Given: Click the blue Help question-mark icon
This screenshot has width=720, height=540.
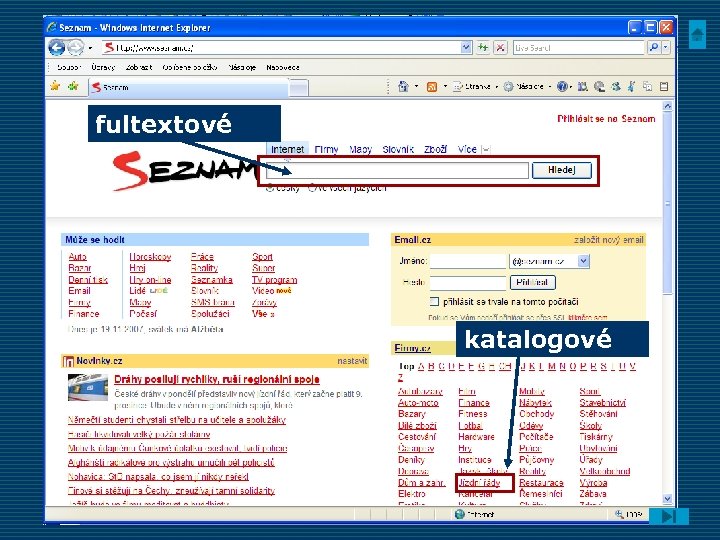Looking at the screenshot, I should [562, 86].
